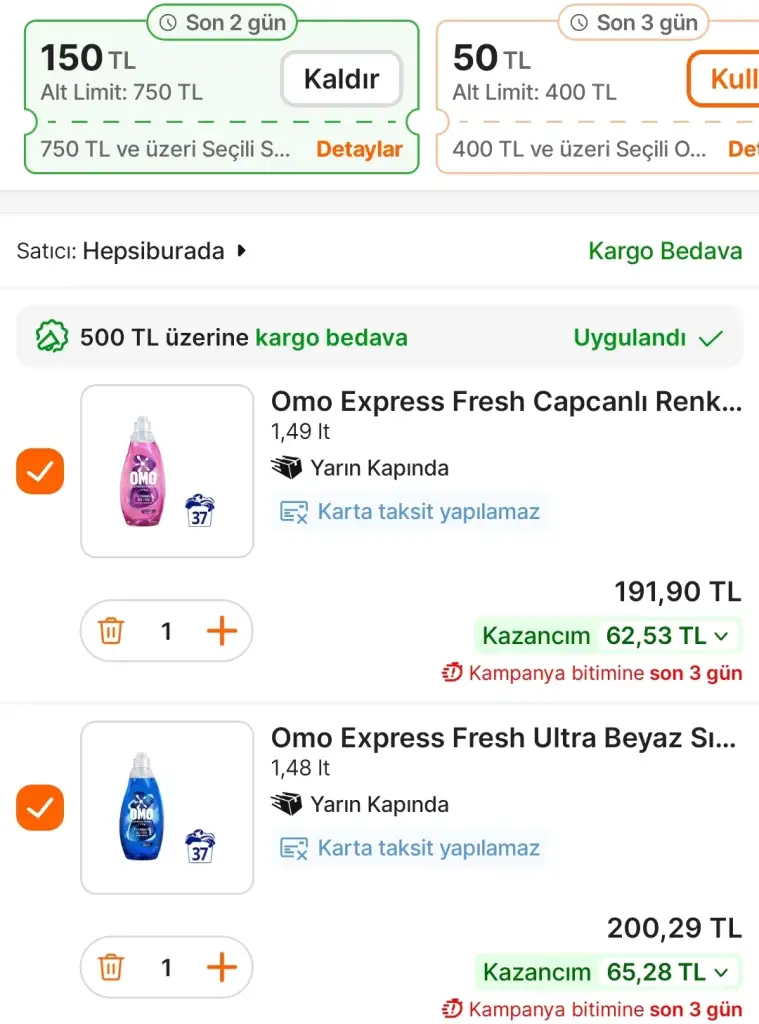
Task: Tap the campaign timer icon under the 191,90 TL price
Action: pos(452,673)
